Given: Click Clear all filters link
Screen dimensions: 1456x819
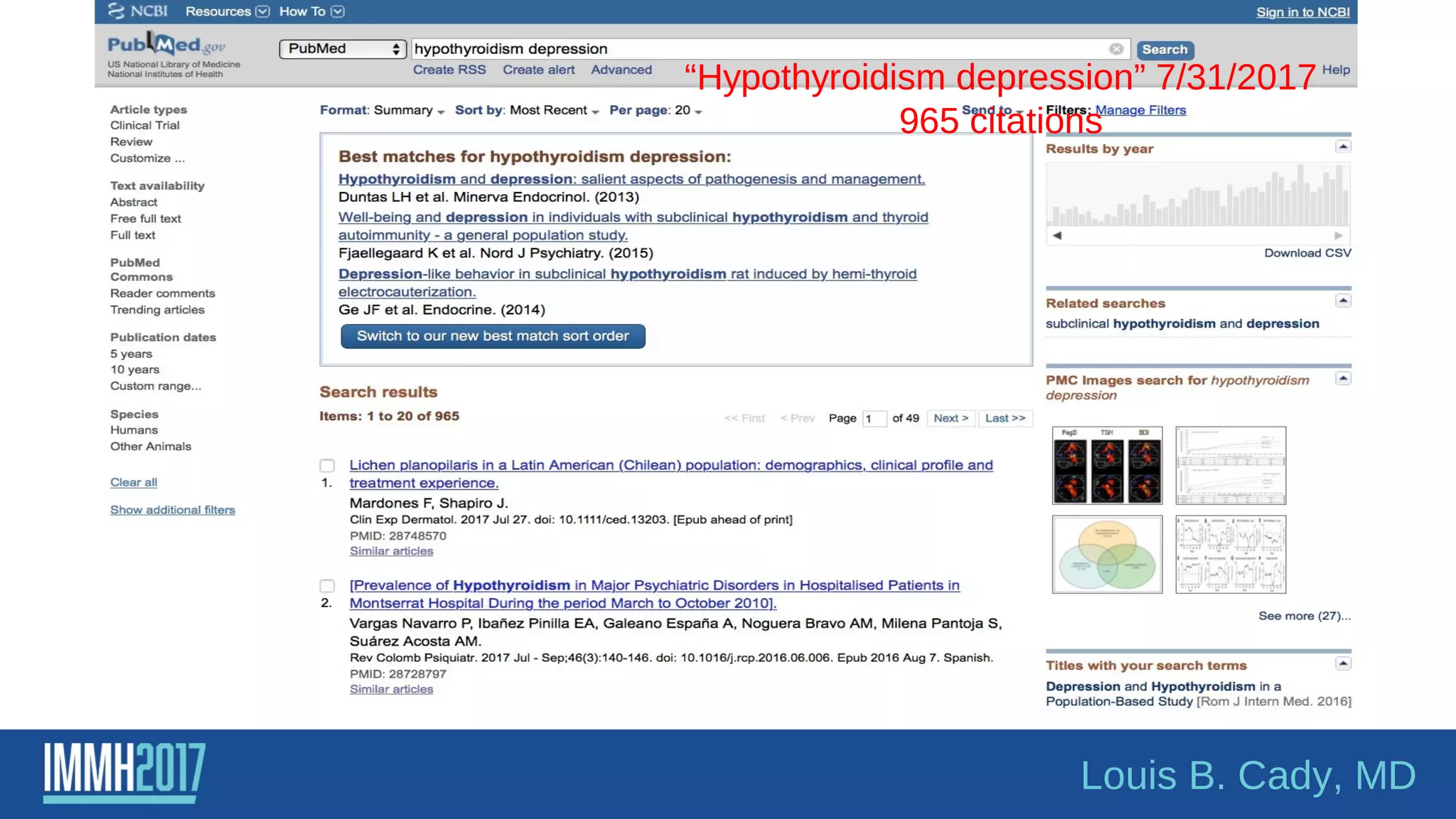Looking at the screenshot, I should (134, 482).
